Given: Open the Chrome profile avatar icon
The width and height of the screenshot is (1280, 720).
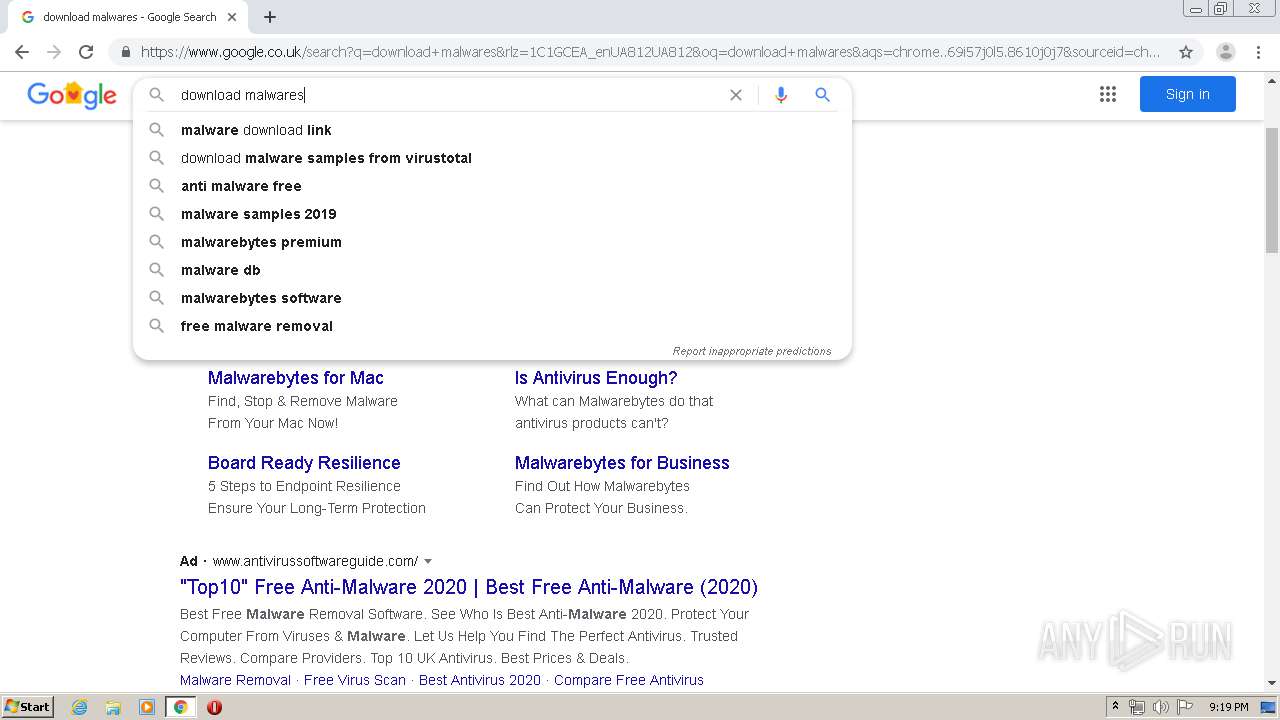Looking at the screenshot, I should (x=1225, y=52).
